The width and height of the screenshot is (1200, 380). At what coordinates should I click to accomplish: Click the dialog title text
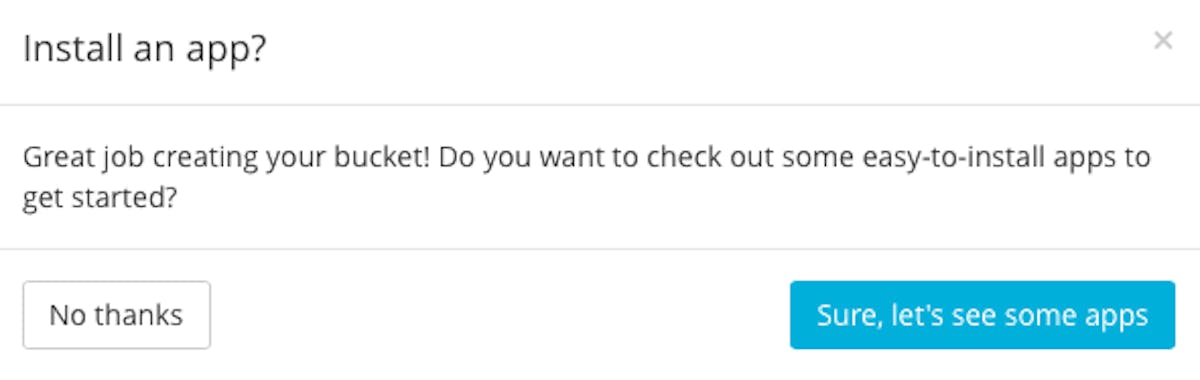[144, 49]
